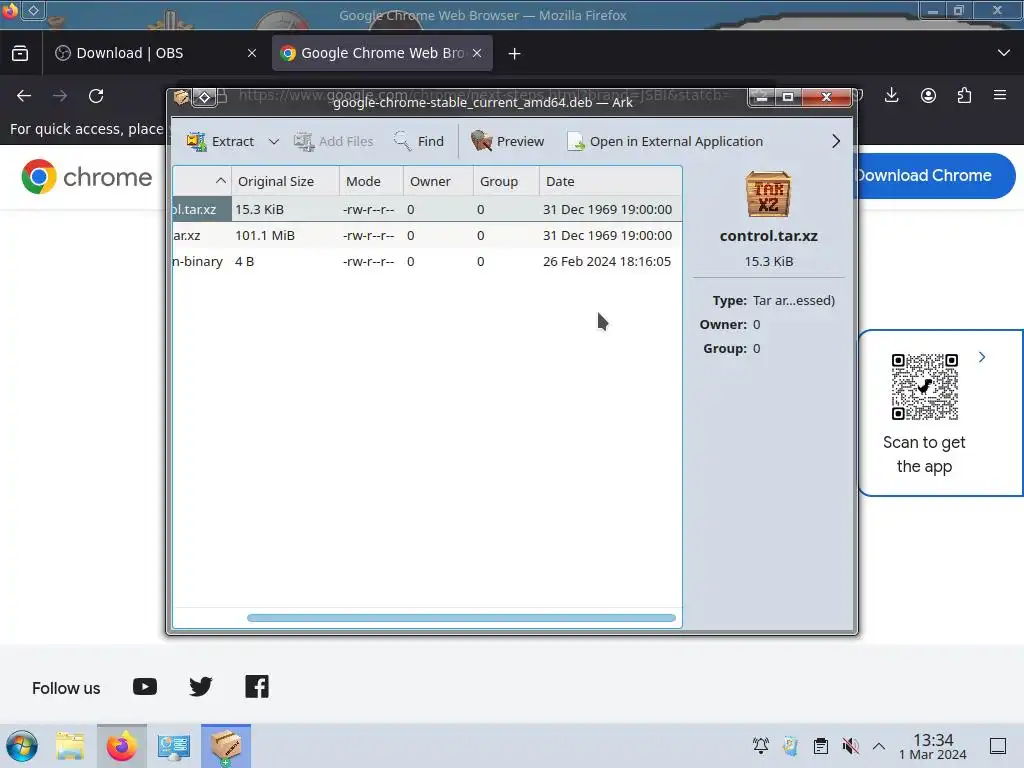Sort by the Group column header
This screenshot has width=1024, height=768.
505,181
